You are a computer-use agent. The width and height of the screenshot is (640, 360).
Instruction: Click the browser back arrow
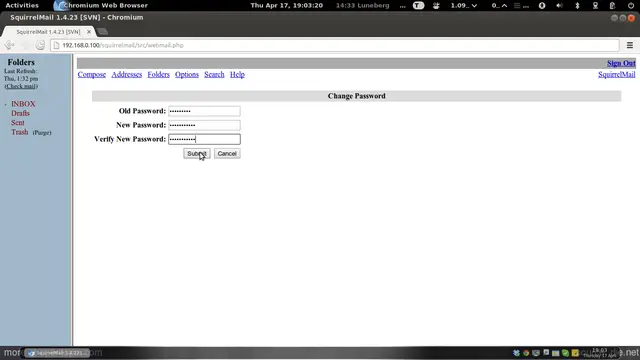pos(9,45)
